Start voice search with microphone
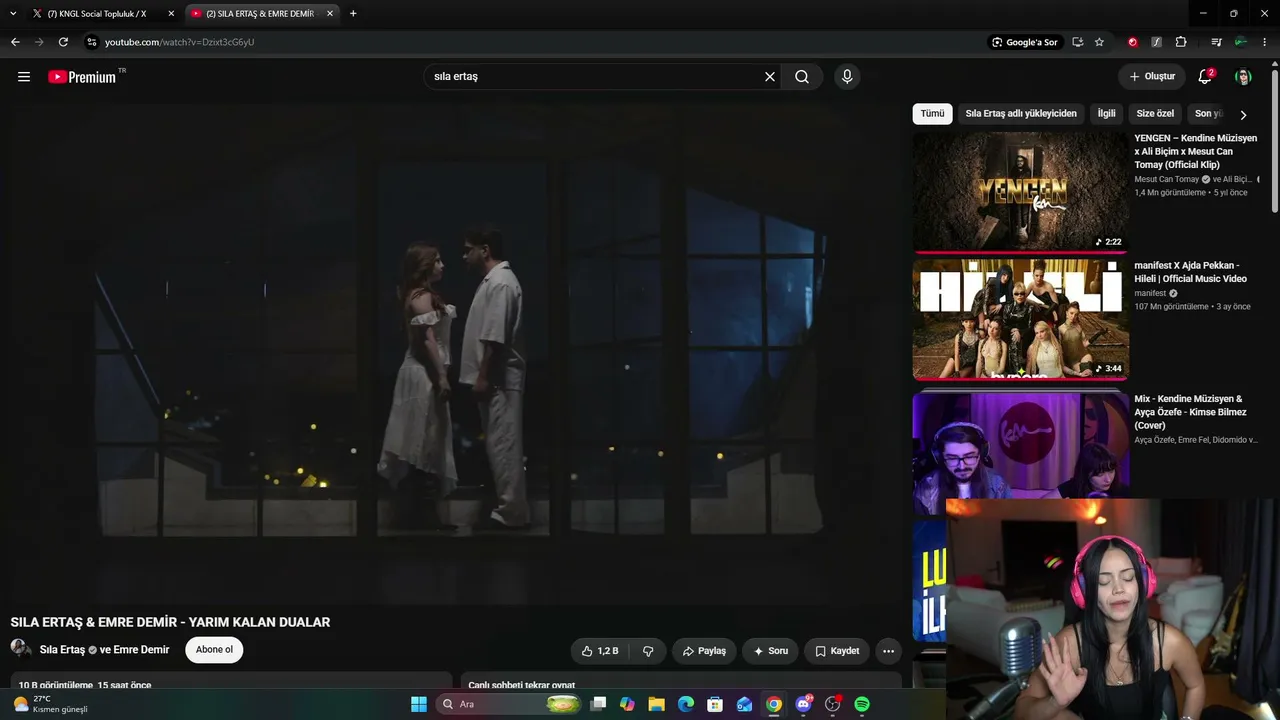The width and height of the screenshot is (1280, 720). [x=847, y=77]
